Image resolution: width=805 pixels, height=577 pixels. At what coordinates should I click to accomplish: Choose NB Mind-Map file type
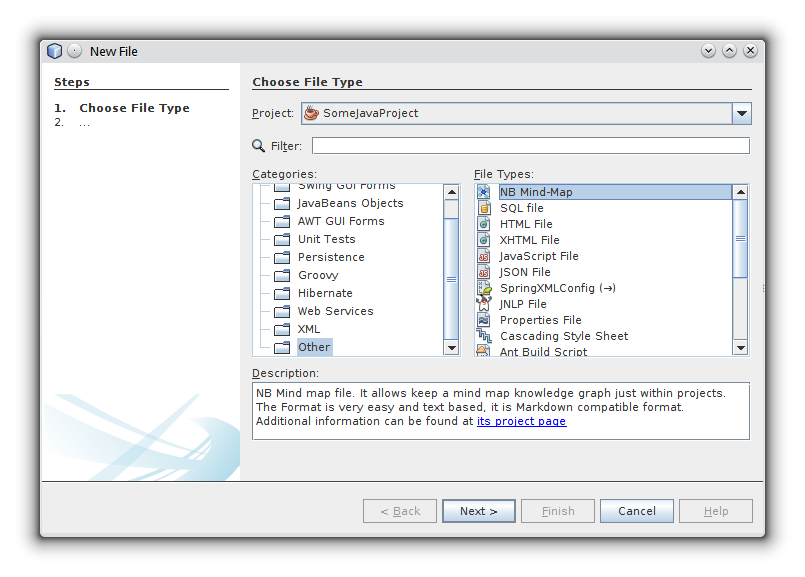(x=604, y=192)
